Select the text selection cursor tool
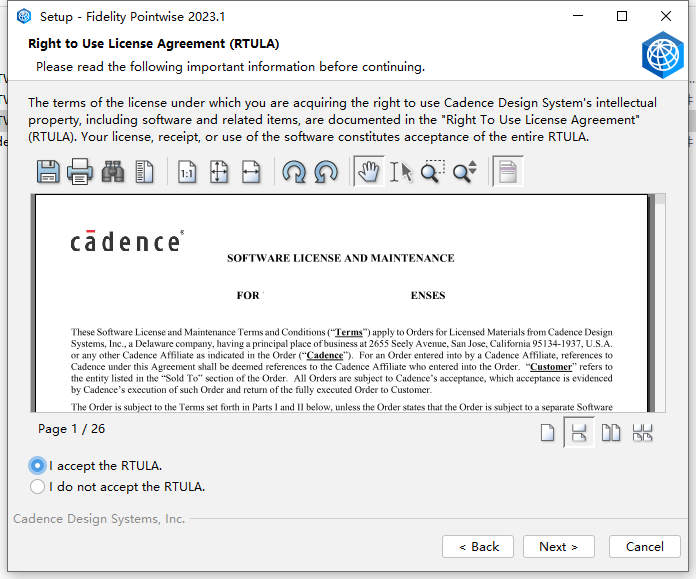Screen dimensions: 696x579 click(x=401, y=171)
